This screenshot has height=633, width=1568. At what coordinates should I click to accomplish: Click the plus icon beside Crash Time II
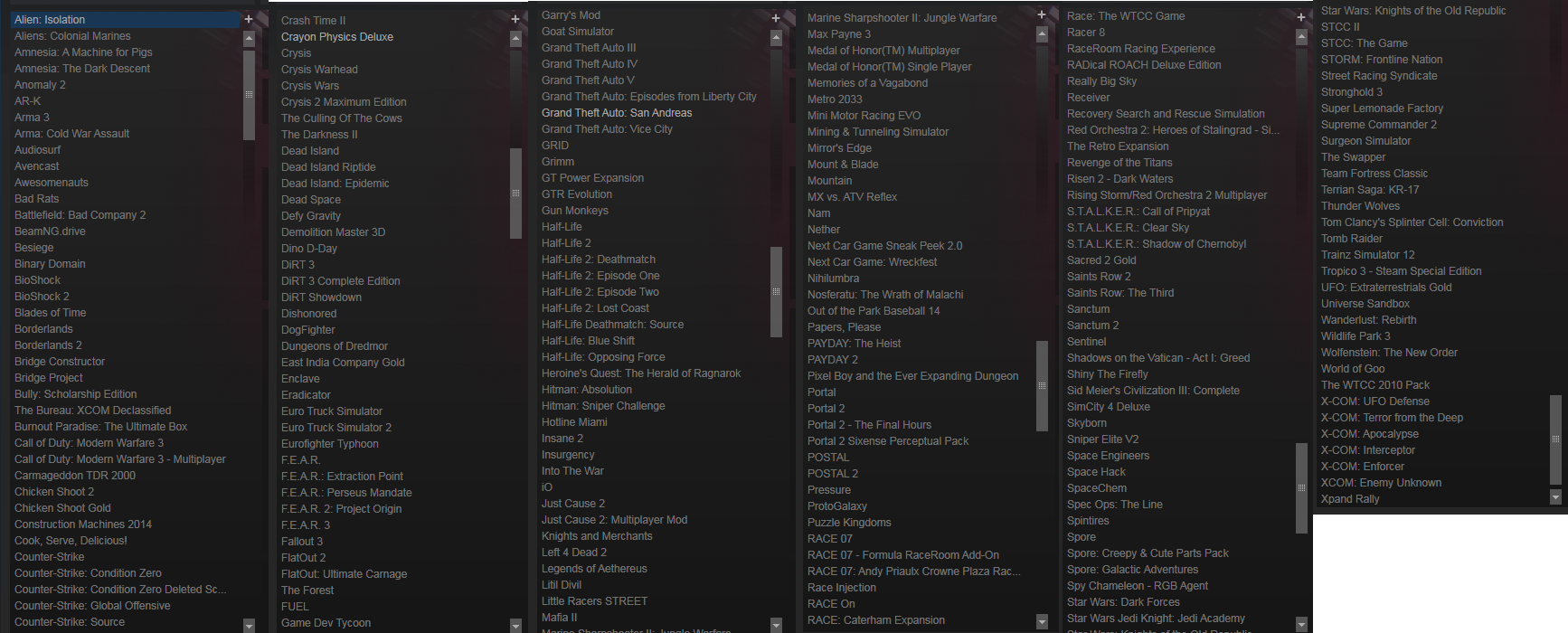(515, 19)
